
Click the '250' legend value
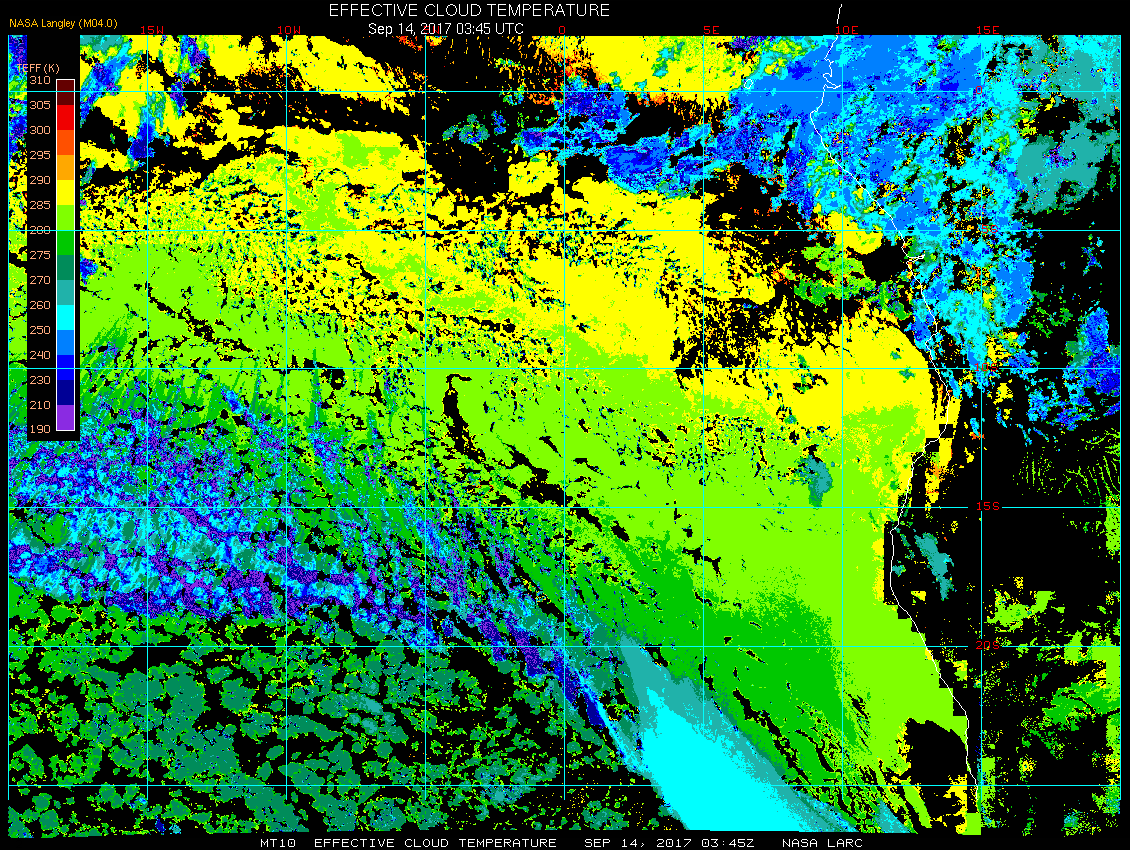tap(40, 330)
